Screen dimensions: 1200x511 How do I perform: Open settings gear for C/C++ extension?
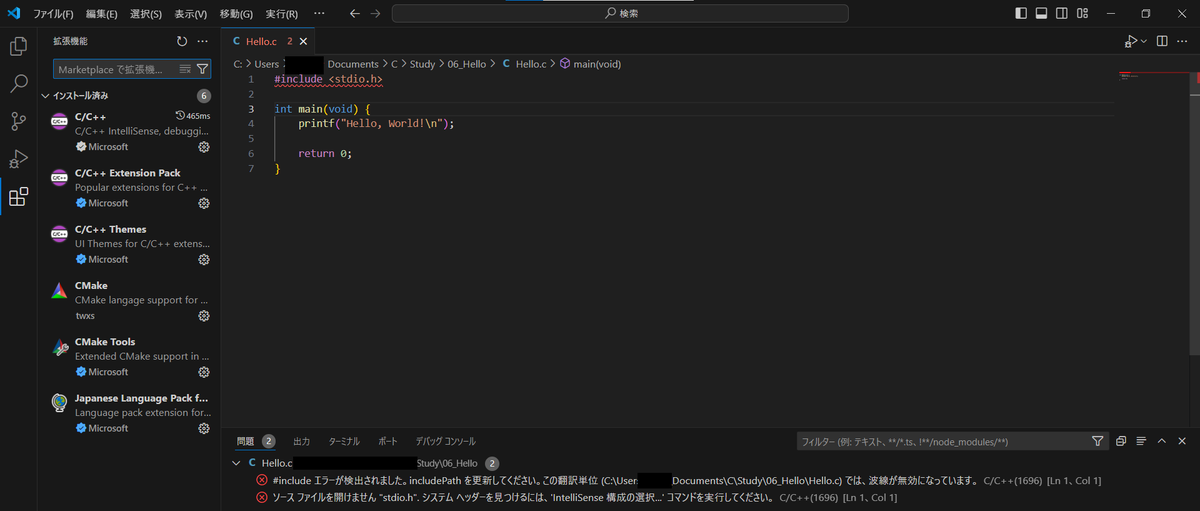(x=204, y=147)
